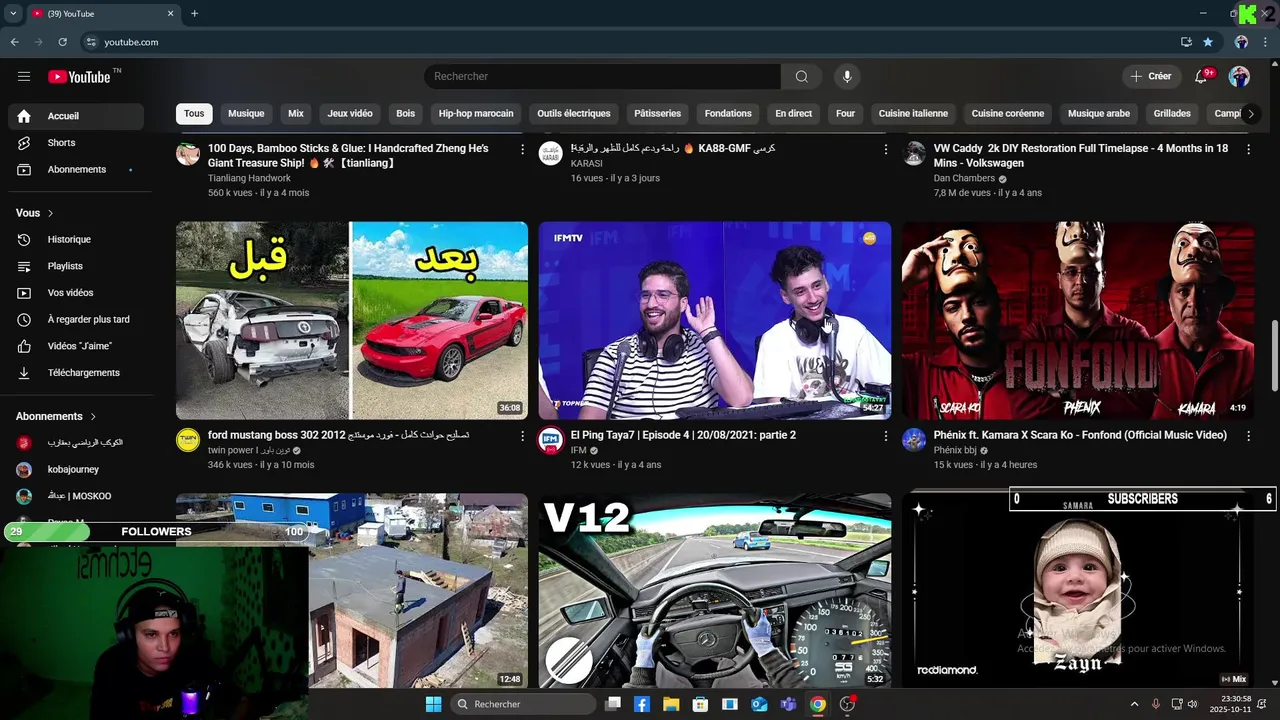Screen dimensions: 1280x720
Task: Click the search magnifier button
Action: [801, 77]
